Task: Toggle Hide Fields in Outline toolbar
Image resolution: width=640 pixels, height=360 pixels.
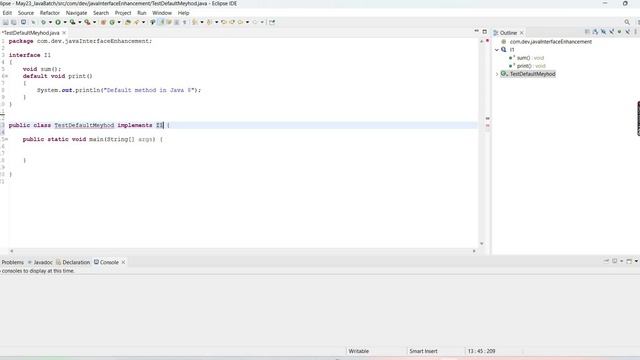Action: pos(604,32)
